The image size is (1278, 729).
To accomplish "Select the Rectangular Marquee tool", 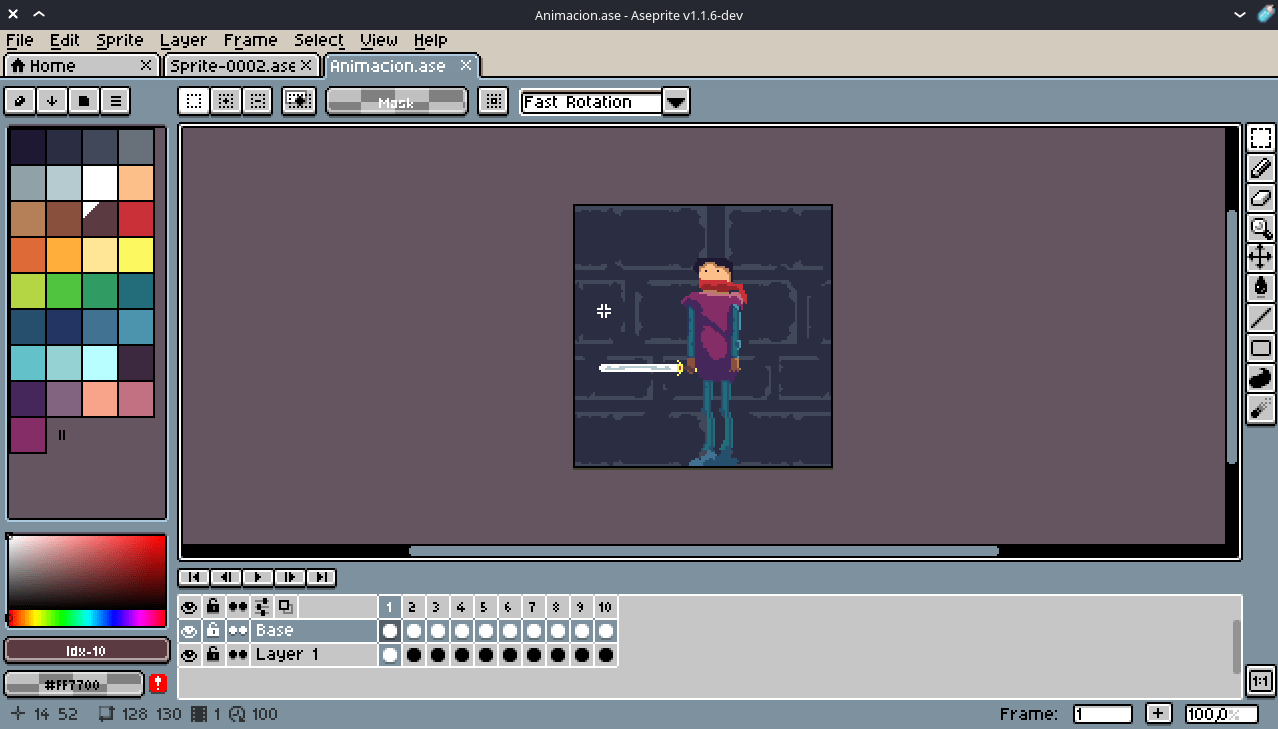I will (x=1260, y=138).
